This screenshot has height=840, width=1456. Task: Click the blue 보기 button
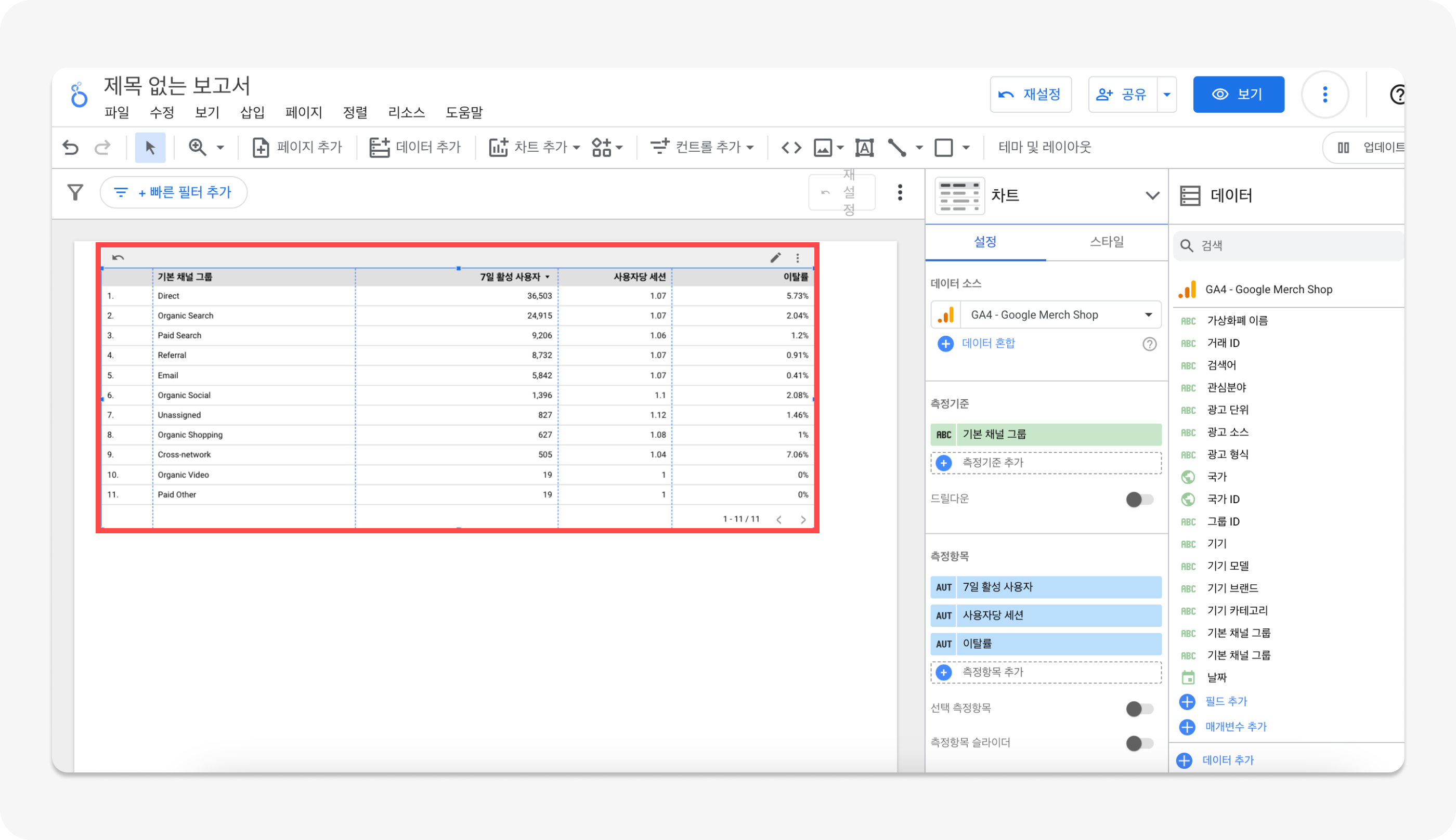[1239, 95]
